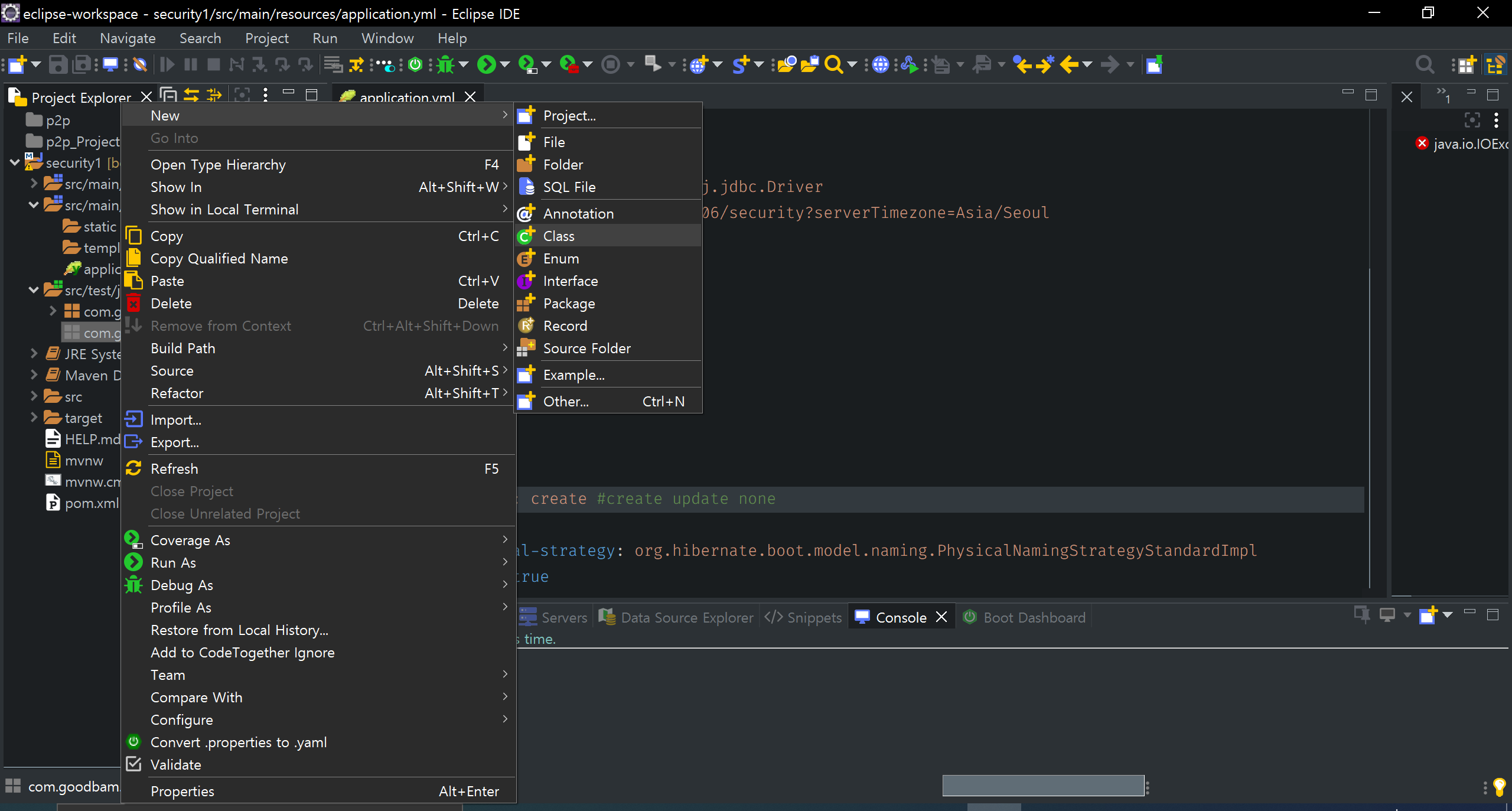Collapse the security1 project tree node
The image size is (1512, 811).
pyautogui.click(x=15, y=162)
